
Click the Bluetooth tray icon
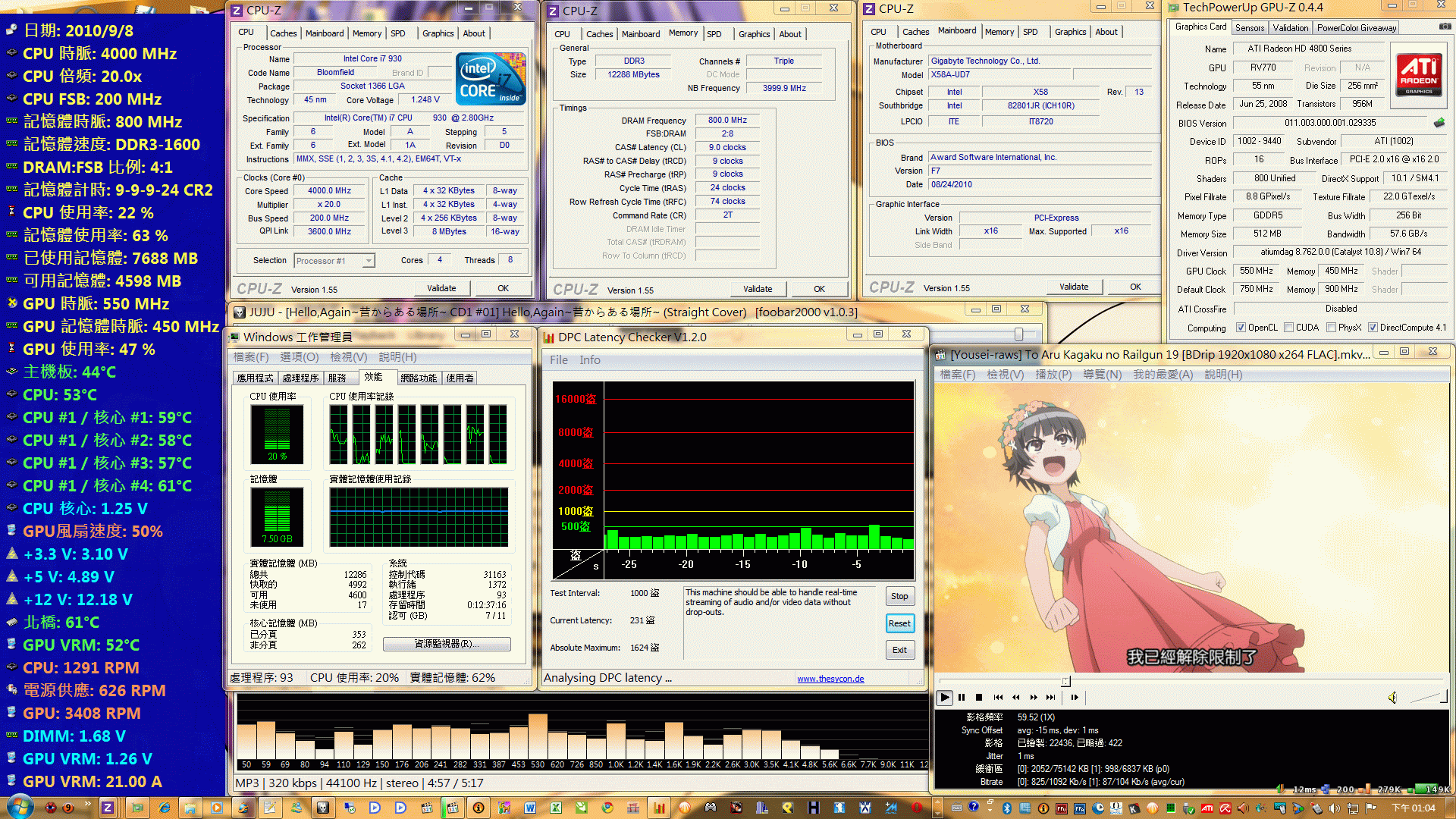click(1007, 808)
